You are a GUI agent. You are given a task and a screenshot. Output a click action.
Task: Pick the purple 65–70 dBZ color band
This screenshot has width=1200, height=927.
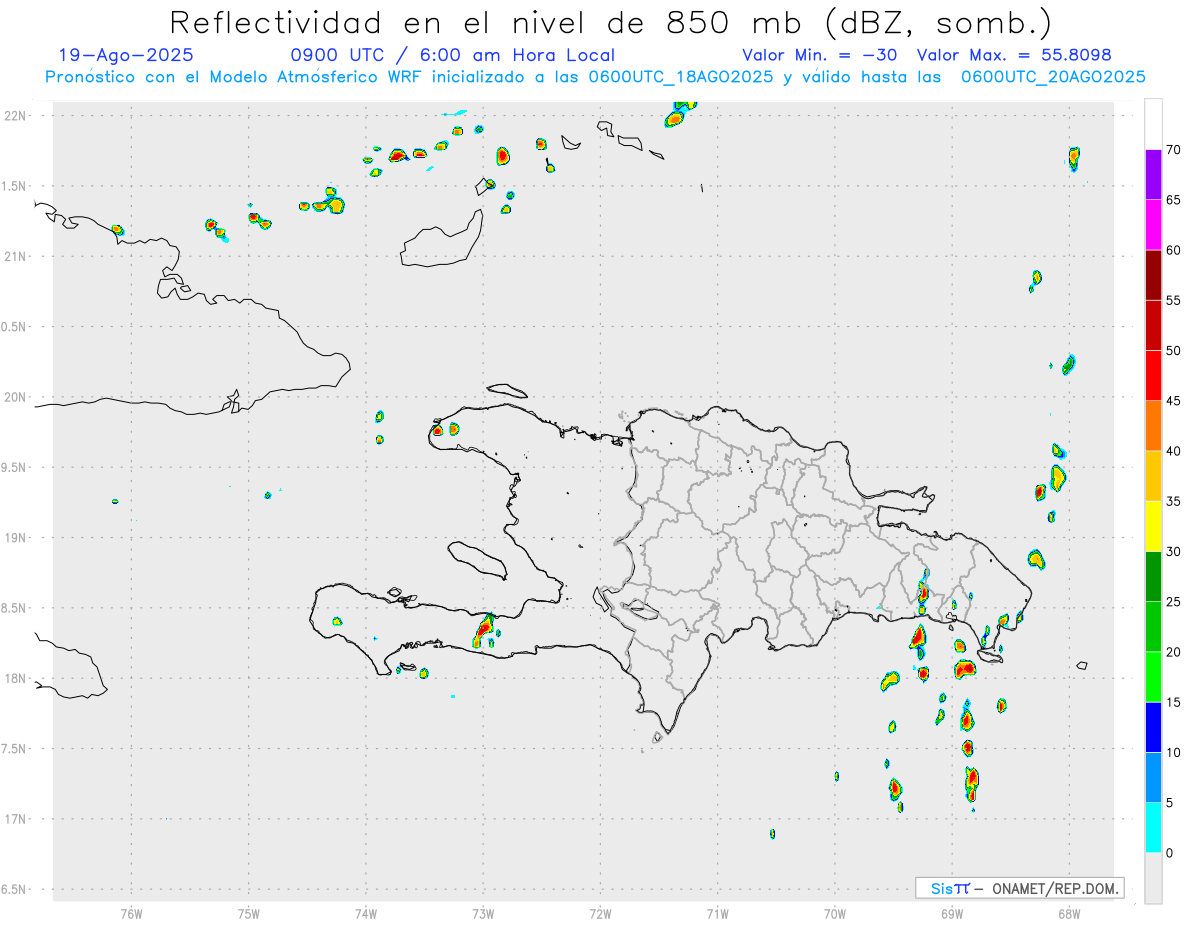pyautogui.click(x=1153, y=174)
